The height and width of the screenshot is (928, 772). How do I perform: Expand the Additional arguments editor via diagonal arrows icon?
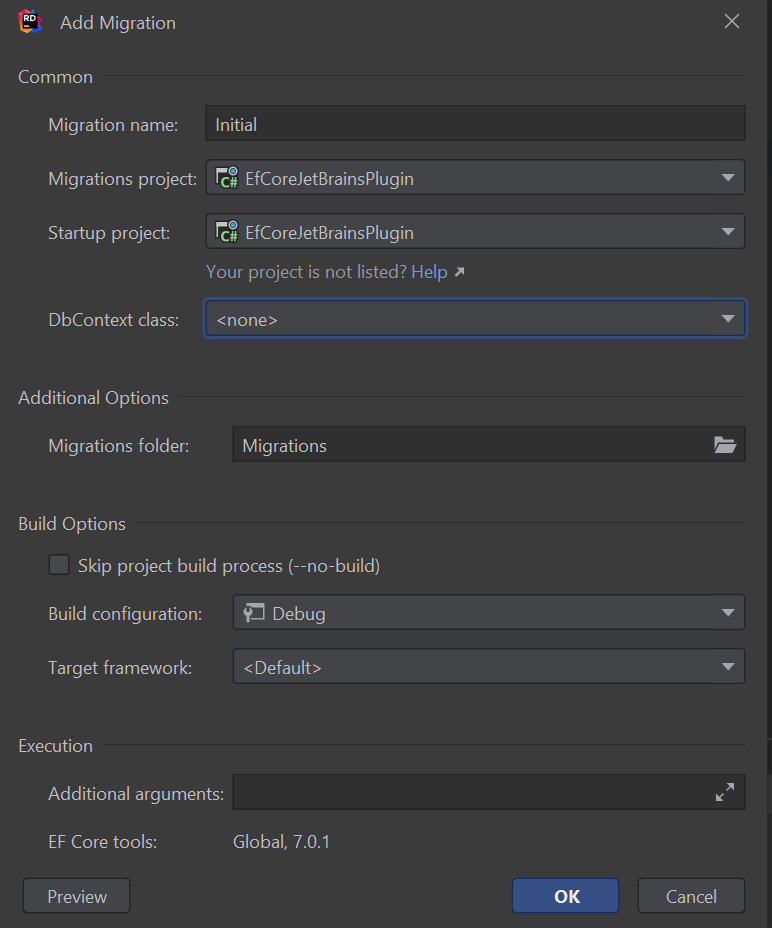click(x=724, y=792)
